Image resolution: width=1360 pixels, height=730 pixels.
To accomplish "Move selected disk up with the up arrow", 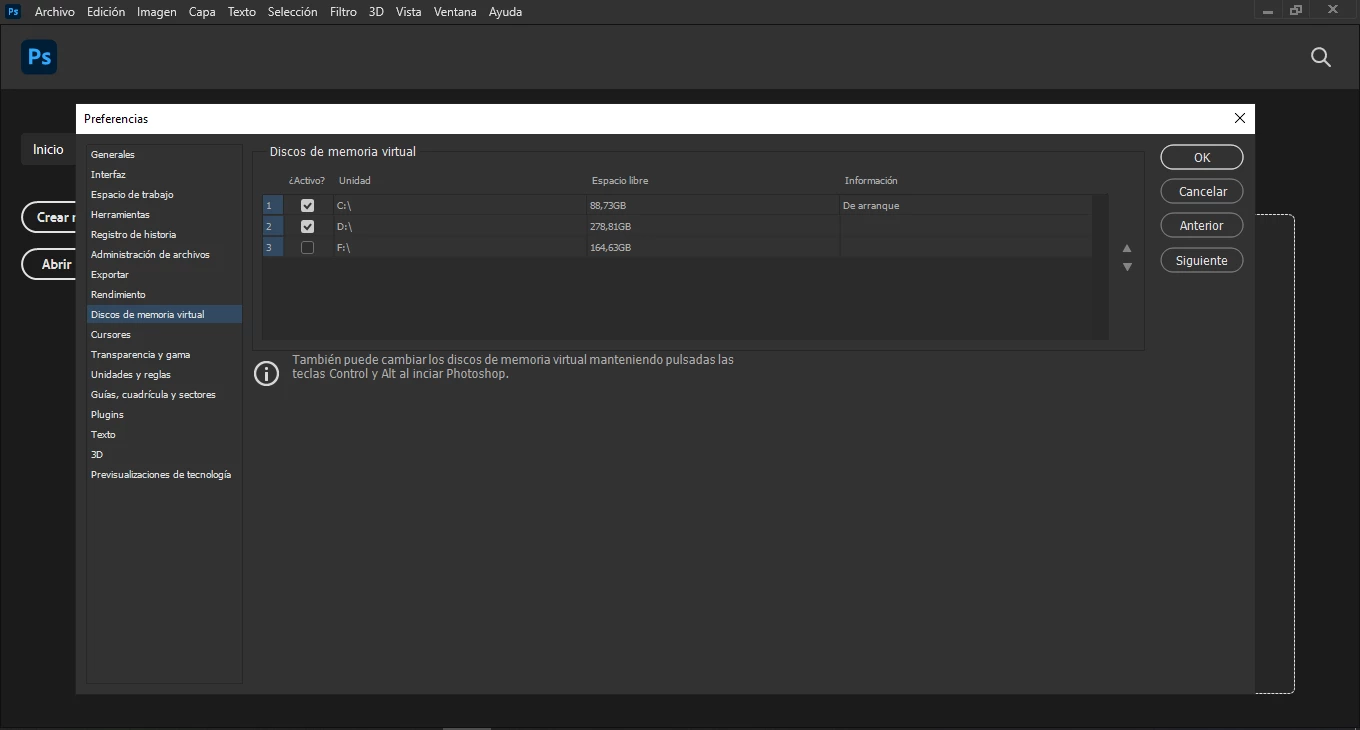I will click(x=1127, y=249).
